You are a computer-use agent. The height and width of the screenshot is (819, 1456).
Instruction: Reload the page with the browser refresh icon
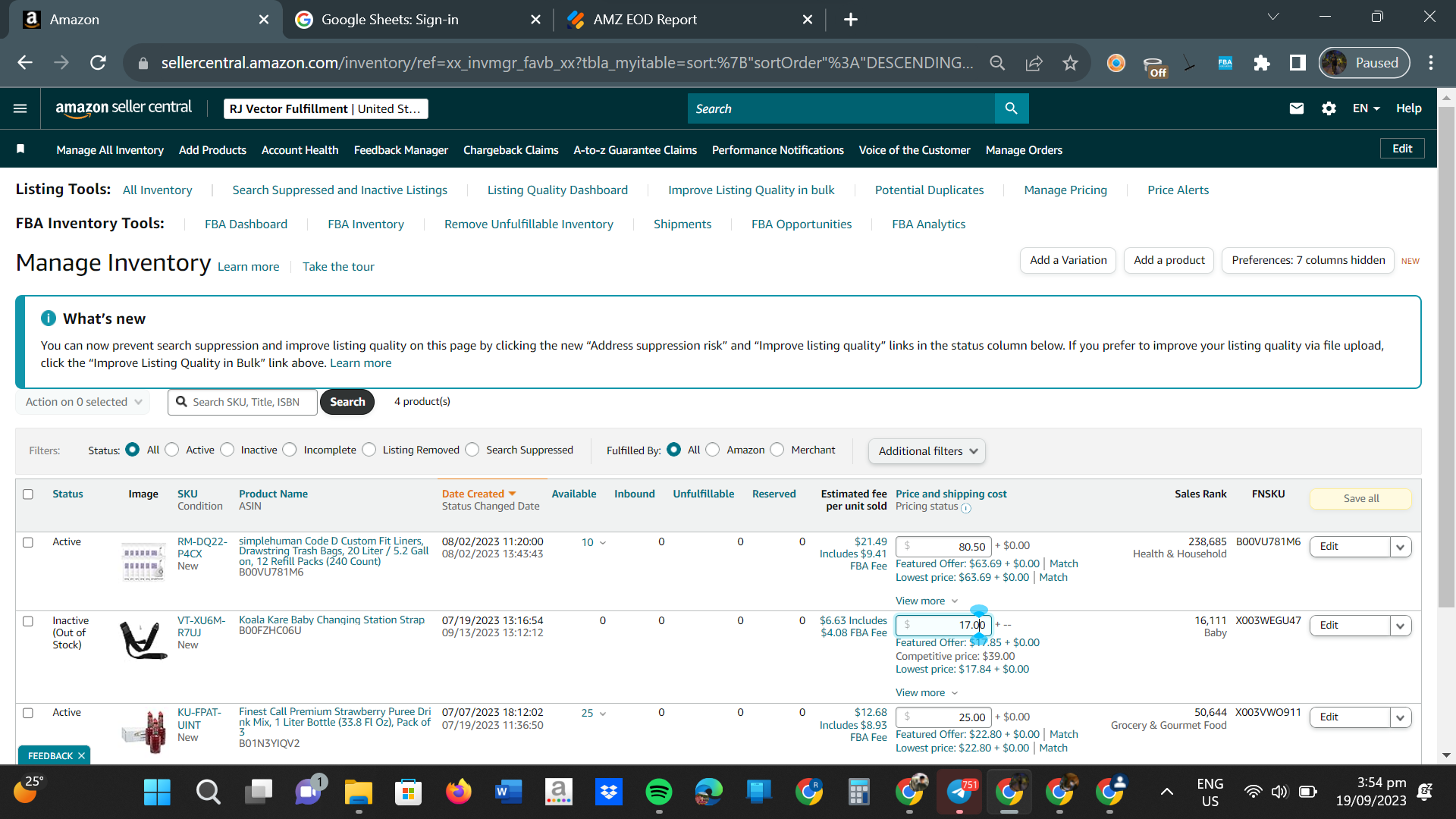pyautogui.click(x=98, y=63)
